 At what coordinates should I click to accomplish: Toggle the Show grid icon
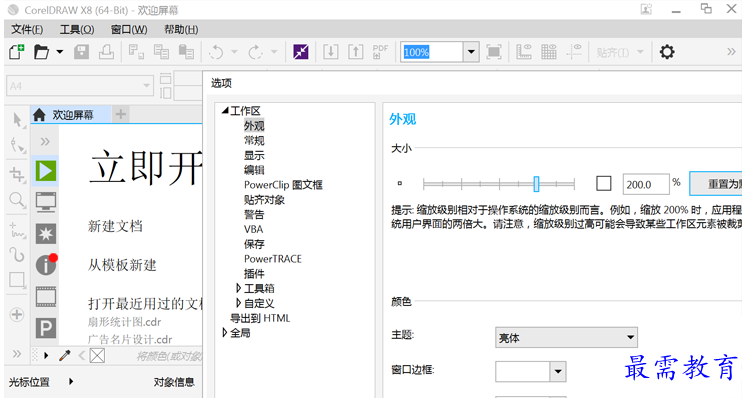tap(549, 52)
